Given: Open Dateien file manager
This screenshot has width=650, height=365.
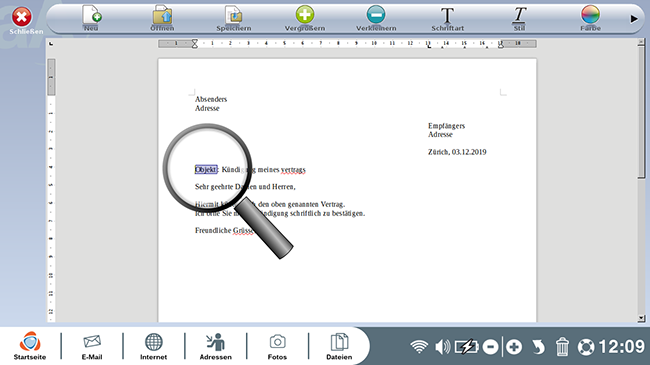Looking at the screenshot, I should click(339, 346).
